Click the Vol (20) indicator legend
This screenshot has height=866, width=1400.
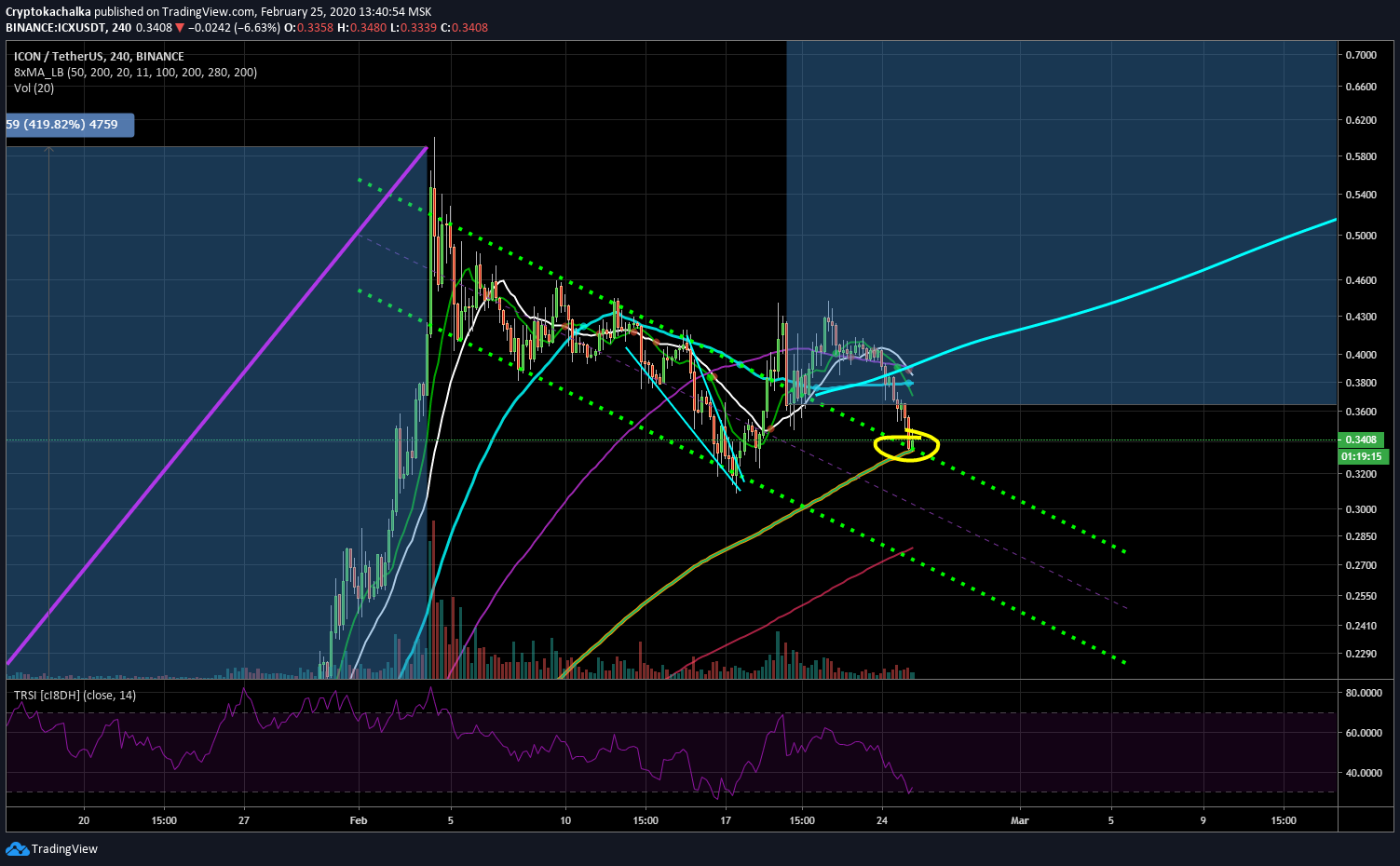(x=34, y=88)
